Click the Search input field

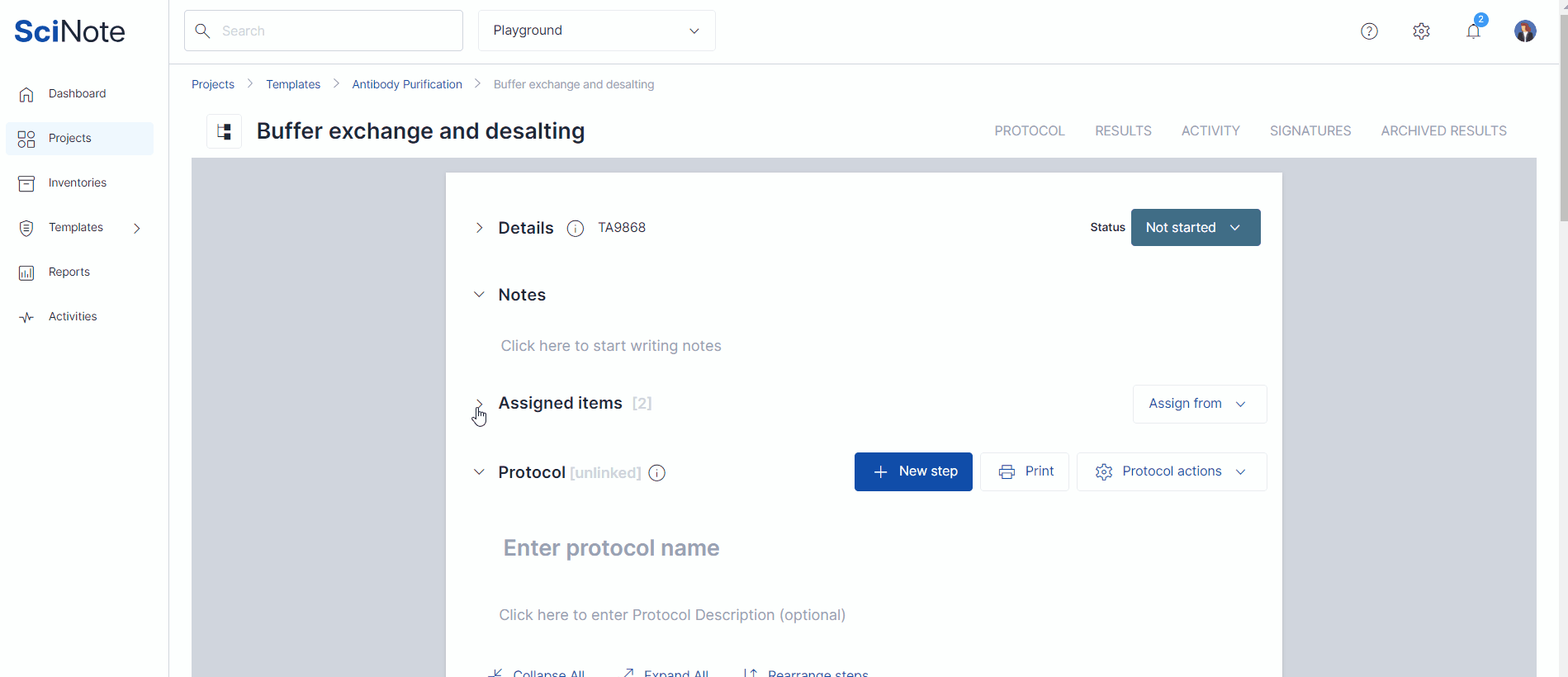click(x=324, y=31)
